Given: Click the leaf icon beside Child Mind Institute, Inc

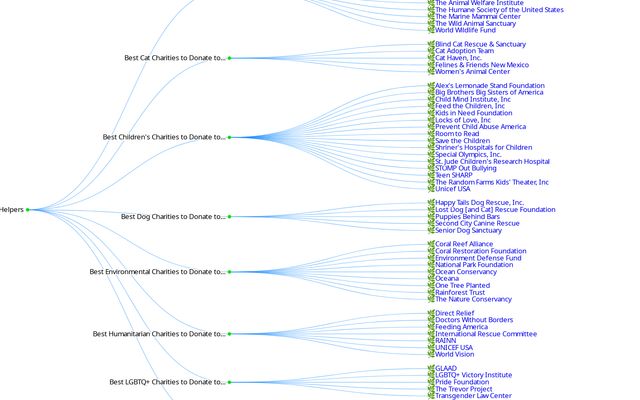Looking at the screenshot, I should pos(431,99).
